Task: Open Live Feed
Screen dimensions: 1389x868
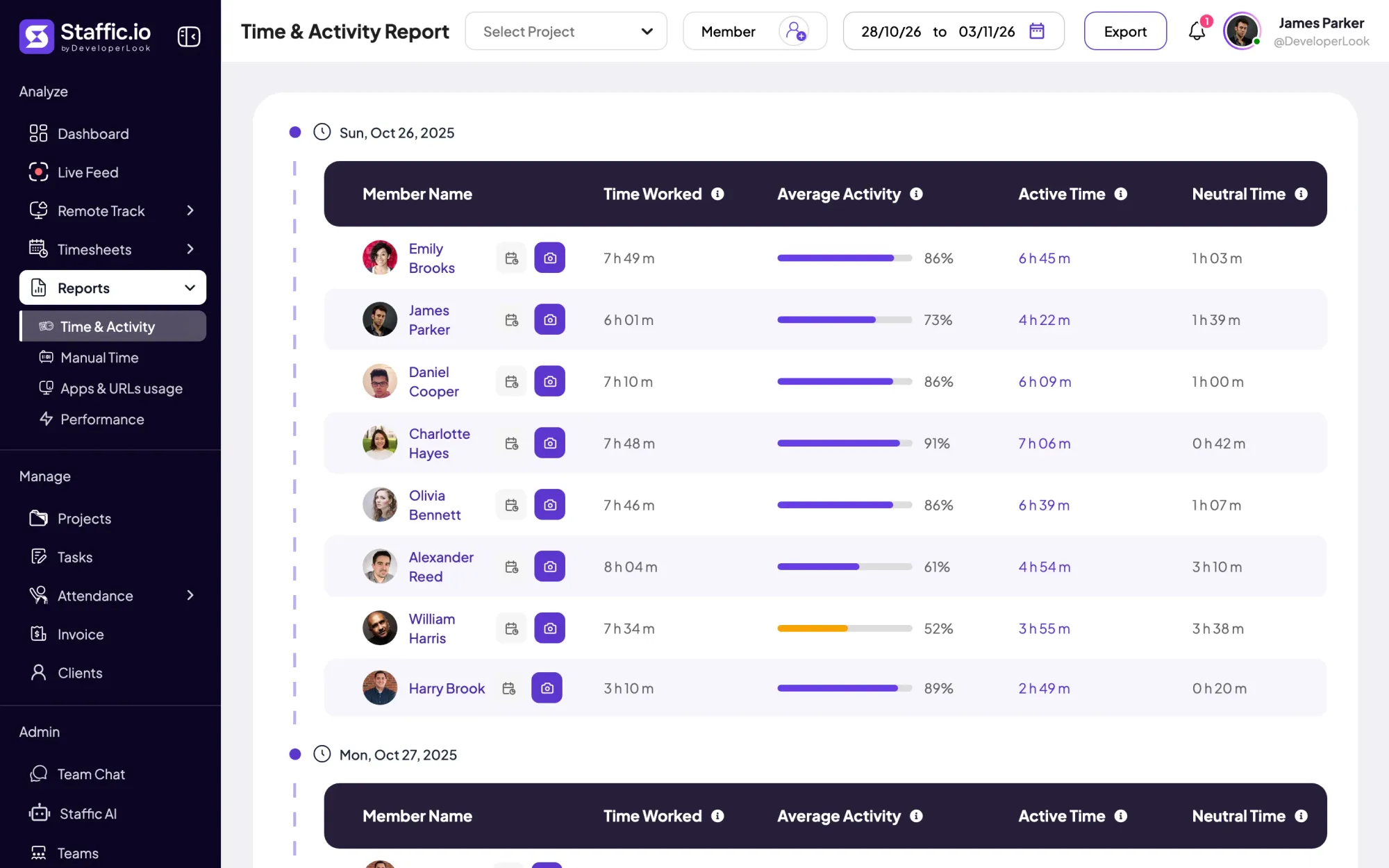Action: pos(88,172)
